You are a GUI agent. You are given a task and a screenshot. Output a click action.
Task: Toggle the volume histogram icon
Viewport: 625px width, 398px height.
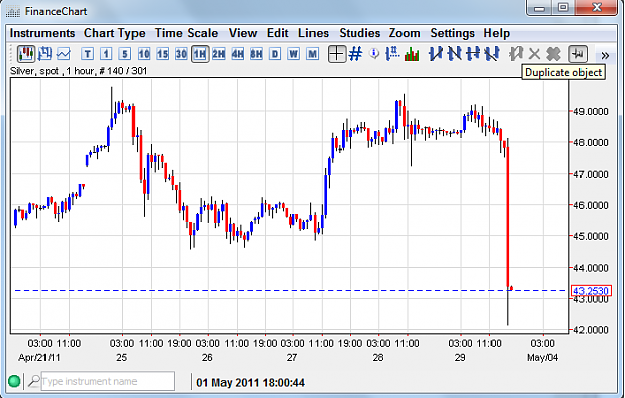pyautogui.click(x=412, y=54)
